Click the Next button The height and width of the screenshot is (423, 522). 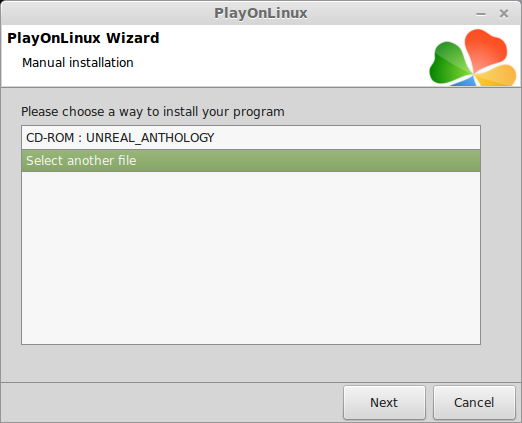[x=384, y=402]
